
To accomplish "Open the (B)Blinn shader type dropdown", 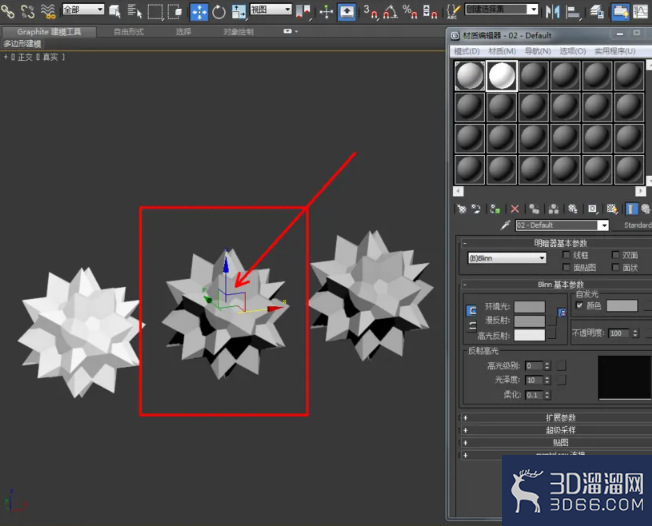I will (507, 258).
